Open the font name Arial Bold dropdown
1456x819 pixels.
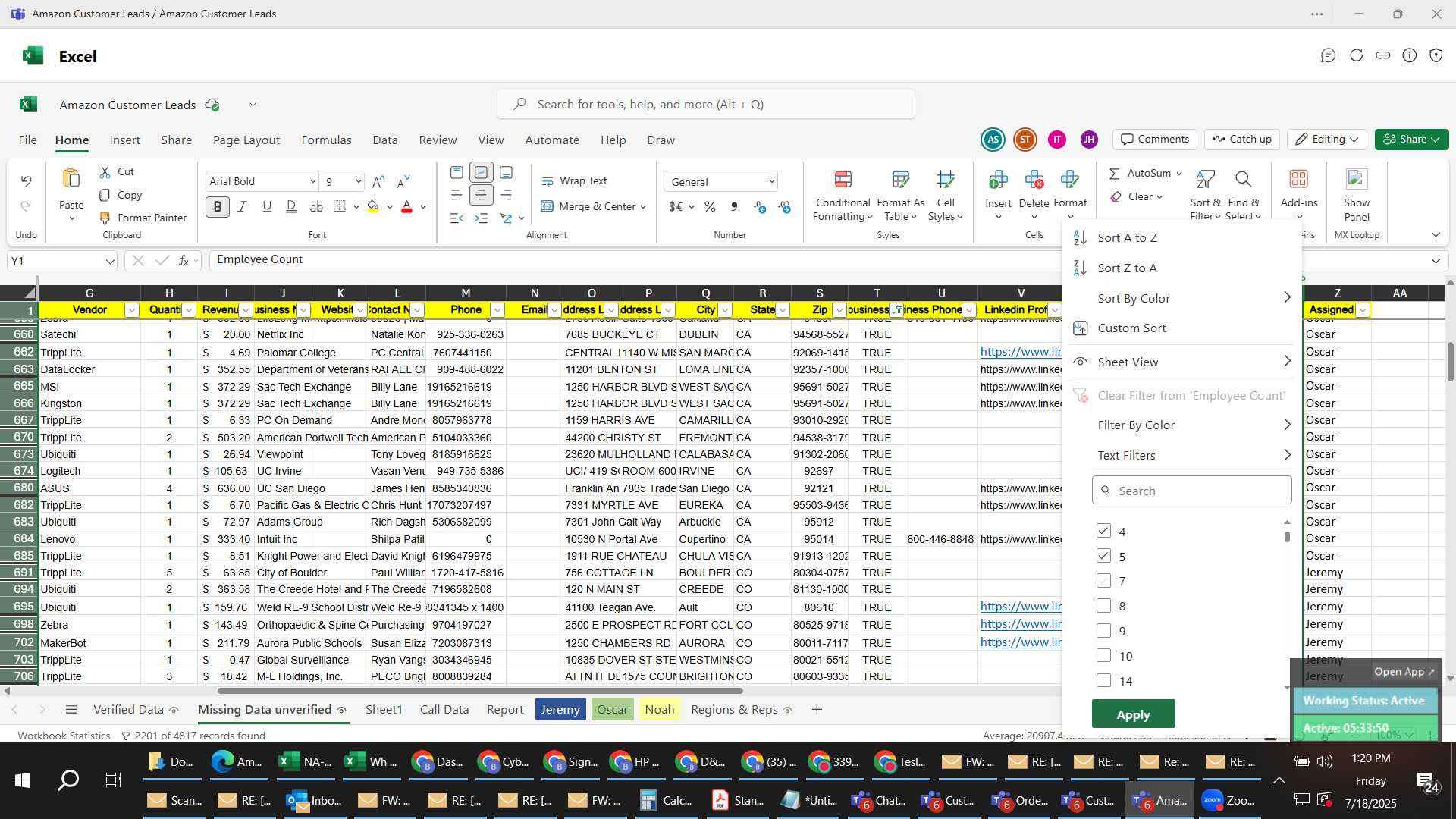coord(312,181)
